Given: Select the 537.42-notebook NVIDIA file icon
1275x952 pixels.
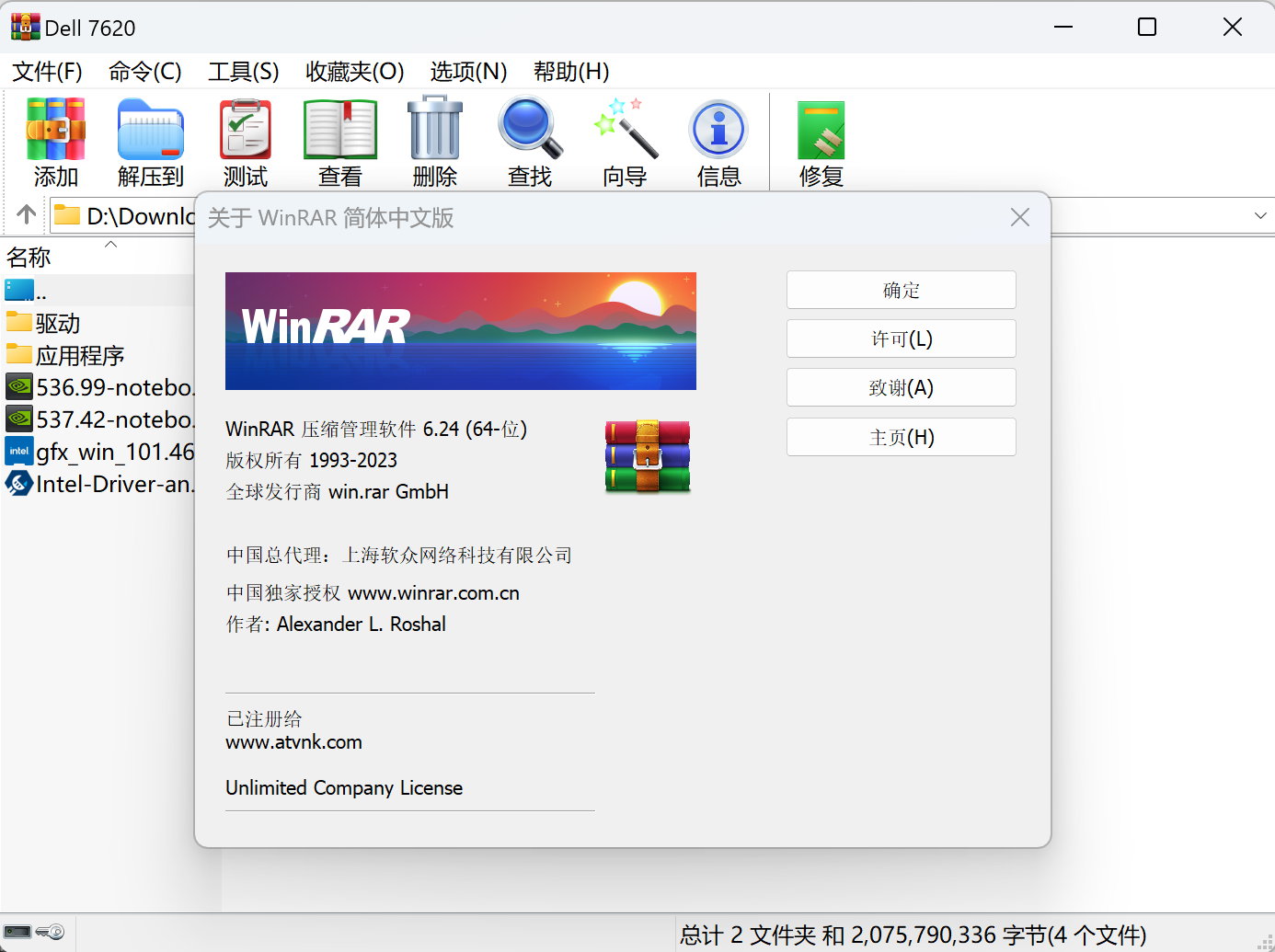Looking at the screenshot, I should pyautogui.click(x=19, y=419).
